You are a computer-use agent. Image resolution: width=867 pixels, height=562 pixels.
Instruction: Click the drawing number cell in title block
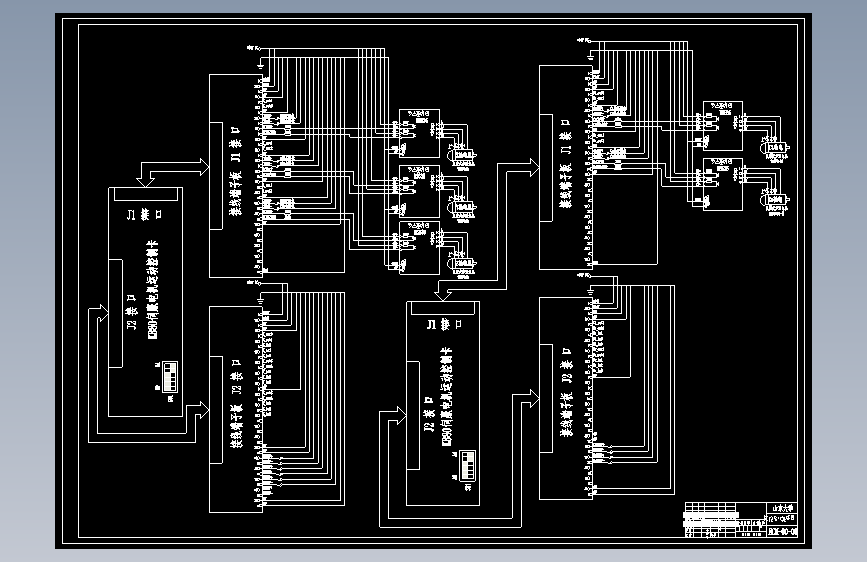[x=782, y=532]
